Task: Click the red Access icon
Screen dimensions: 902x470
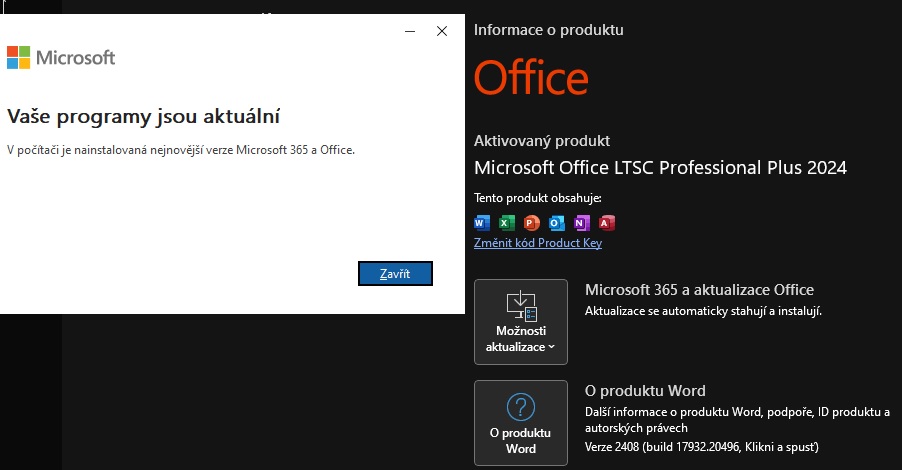Action: [x=606, y=223]
